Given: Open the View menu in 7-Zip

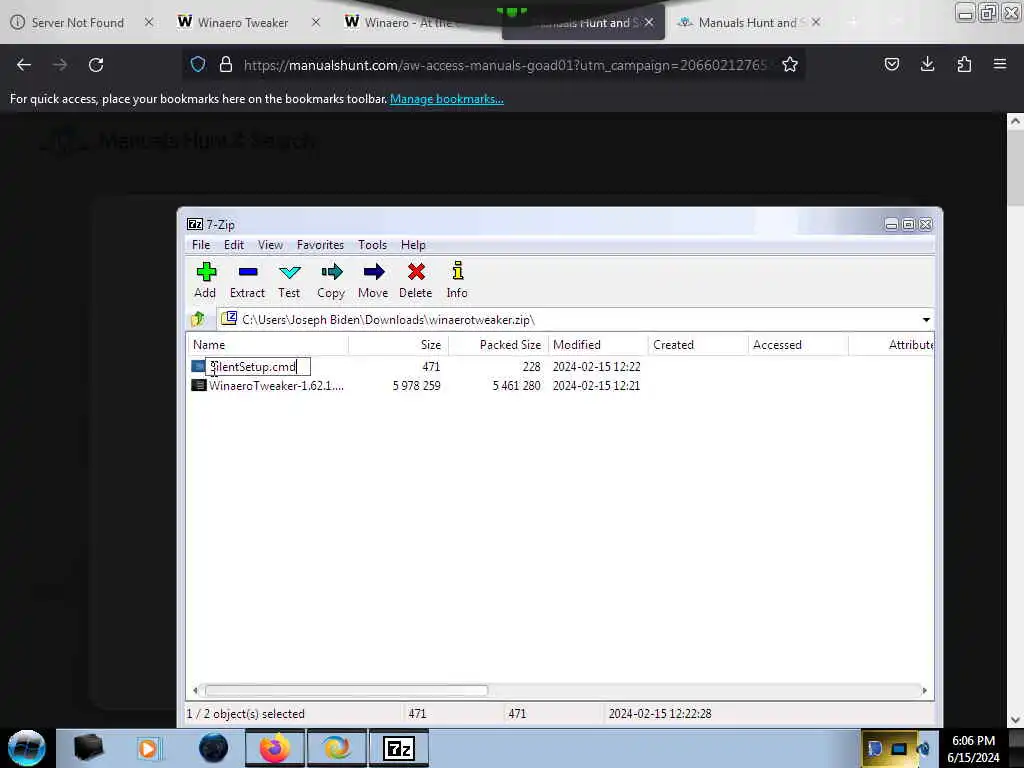Looking at the screenshot, I should (270, 245).
